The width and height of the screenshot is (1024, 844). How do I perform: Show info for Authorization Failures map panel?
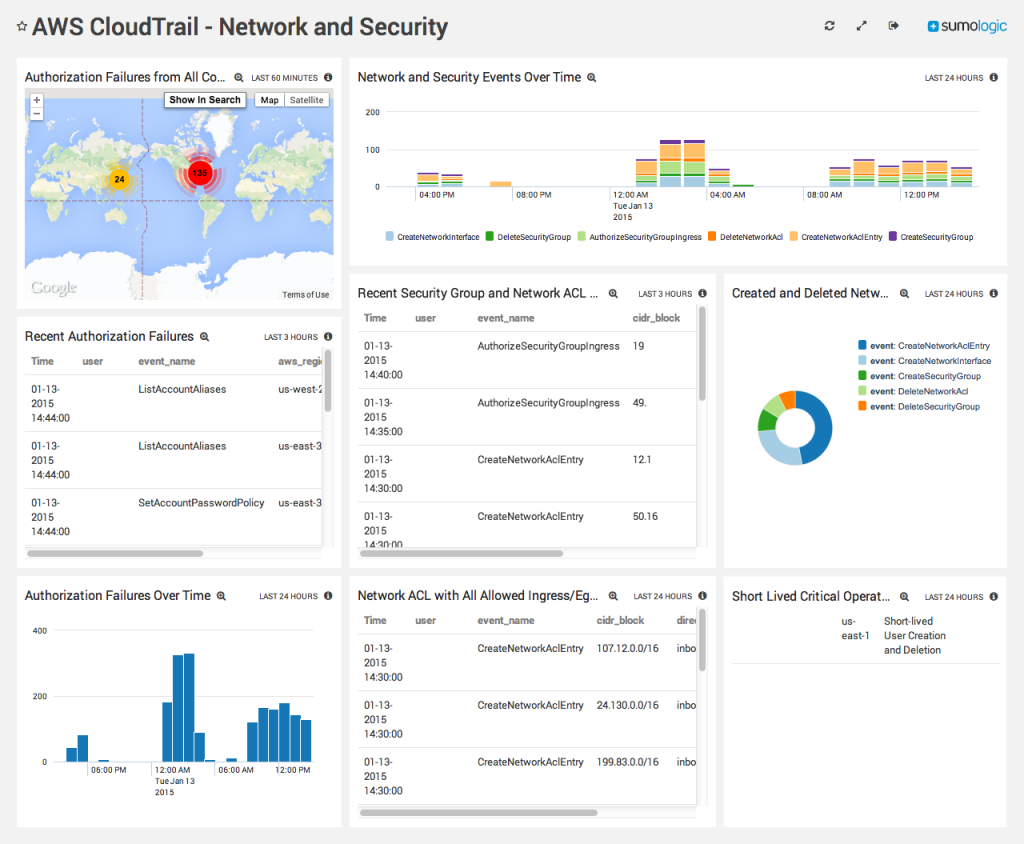328,77
